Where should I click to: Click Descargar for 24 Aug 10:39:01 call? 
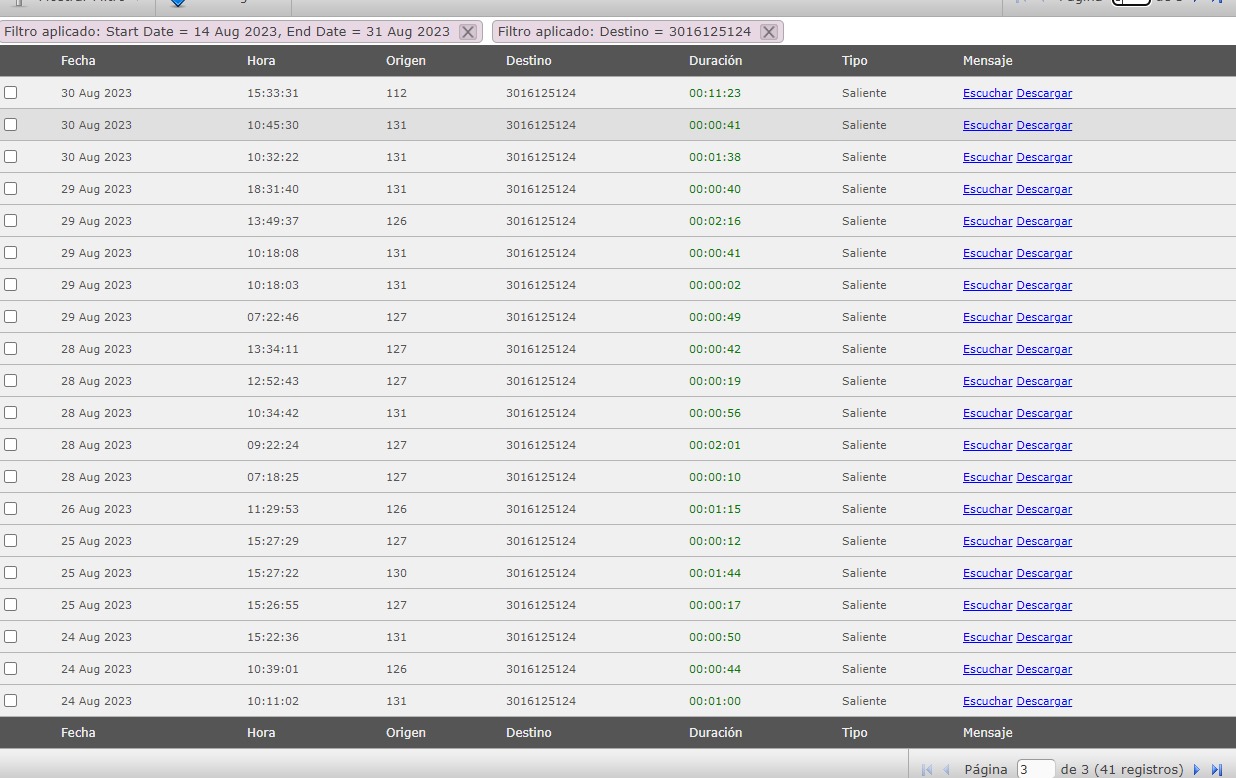1044,669
